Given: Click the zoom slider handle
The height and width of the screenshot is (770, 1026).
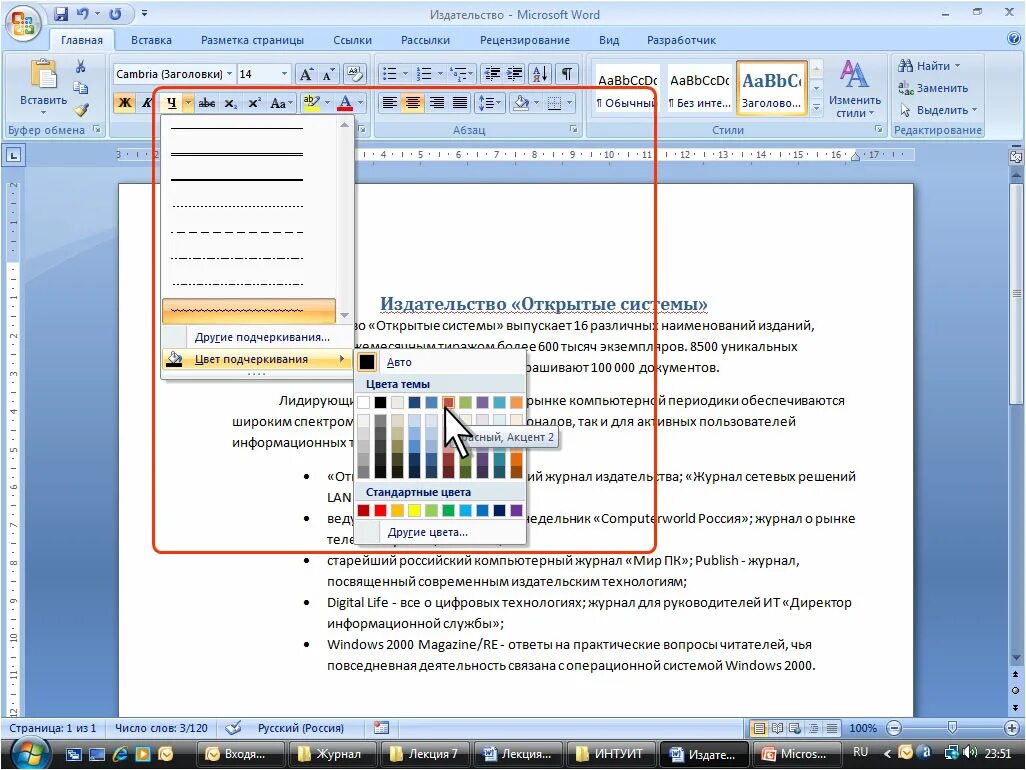Looking at the screenshot, I should (x=952, y=727).
